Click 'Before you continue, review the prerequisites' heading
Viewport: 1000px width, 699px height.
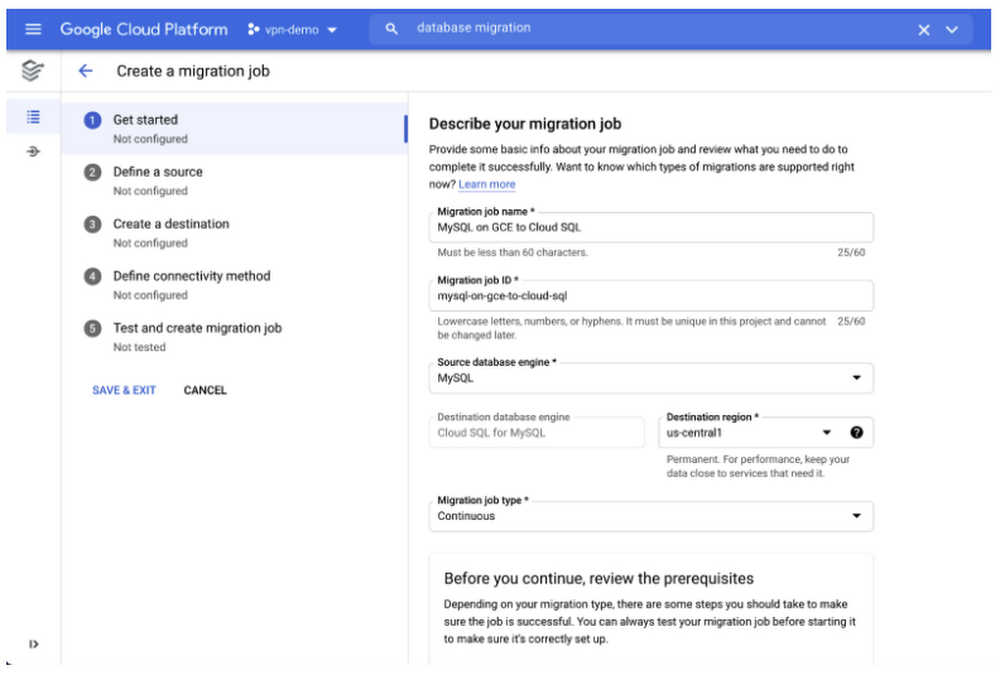coord(599,578)
